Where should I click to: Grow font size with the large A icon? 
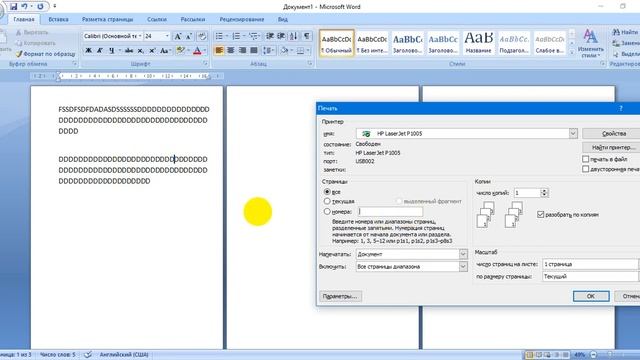point(178,37)
